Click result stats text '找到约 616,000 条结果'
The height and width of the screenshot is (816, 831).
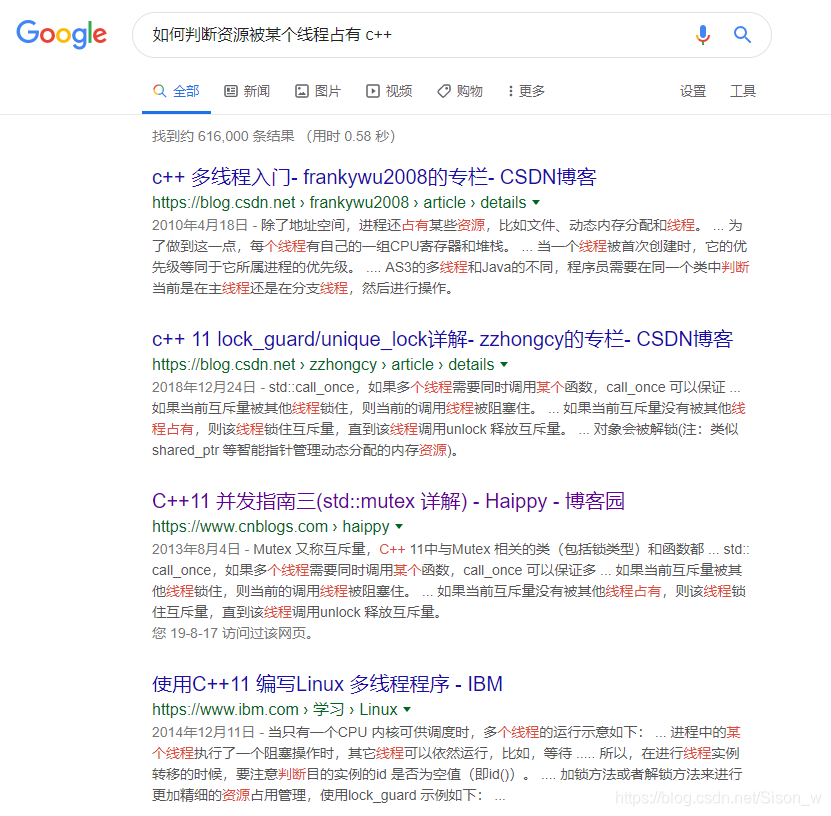(223, 136)
